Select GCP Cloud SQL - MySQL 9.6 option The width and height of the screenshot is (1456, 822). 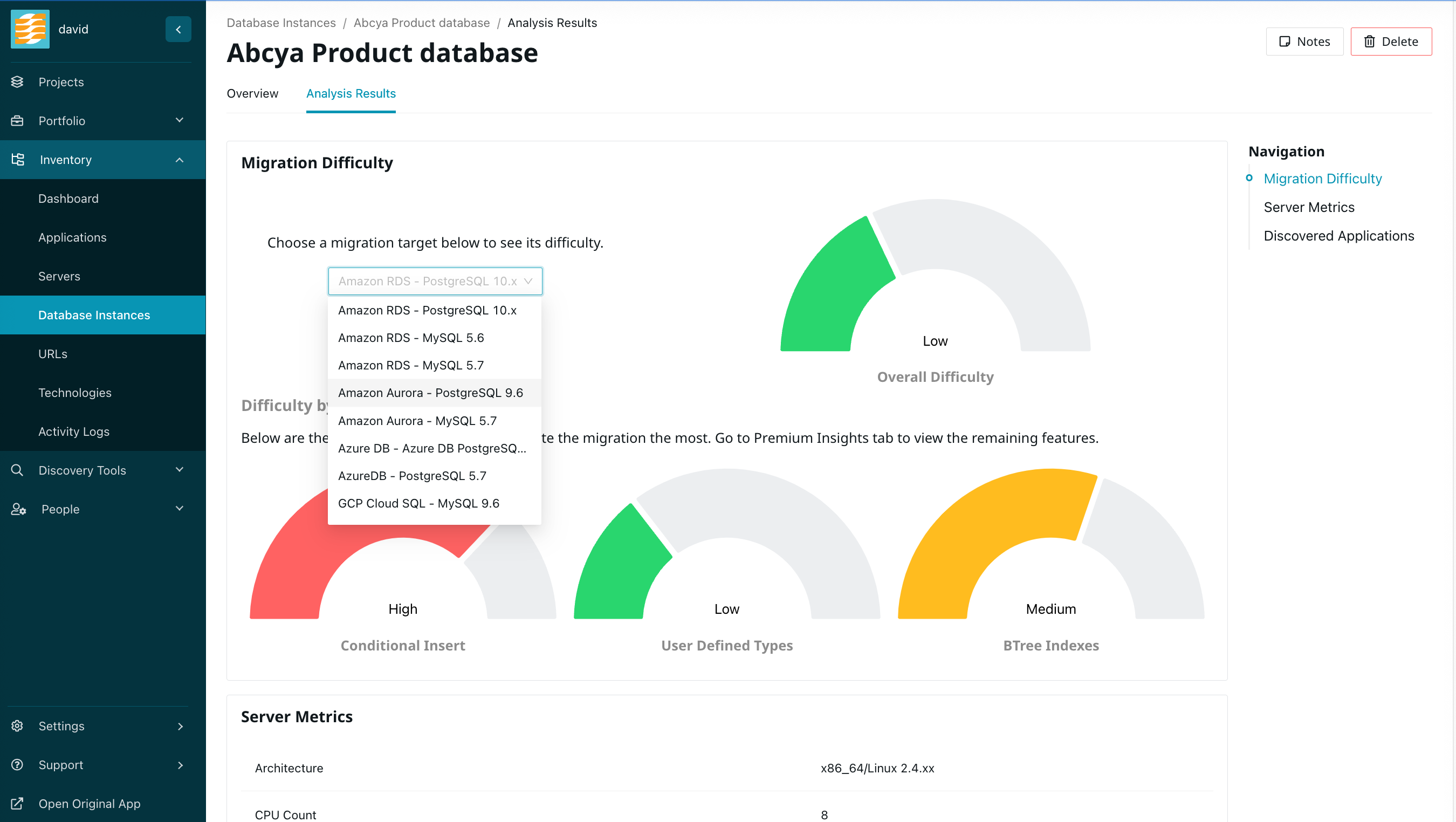coord(419,502)
